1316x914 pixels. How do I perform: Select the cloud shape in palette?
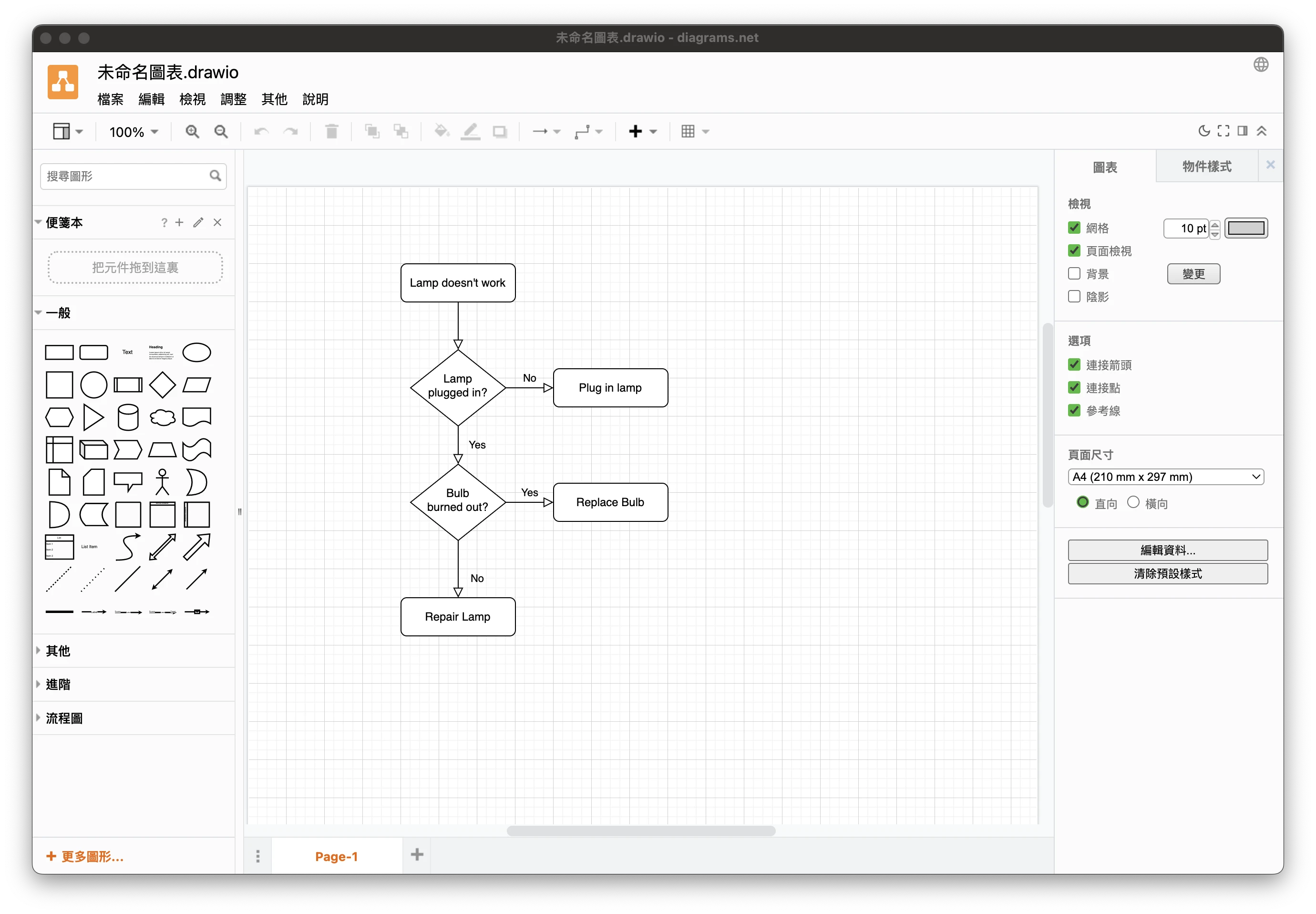(162, 417)
